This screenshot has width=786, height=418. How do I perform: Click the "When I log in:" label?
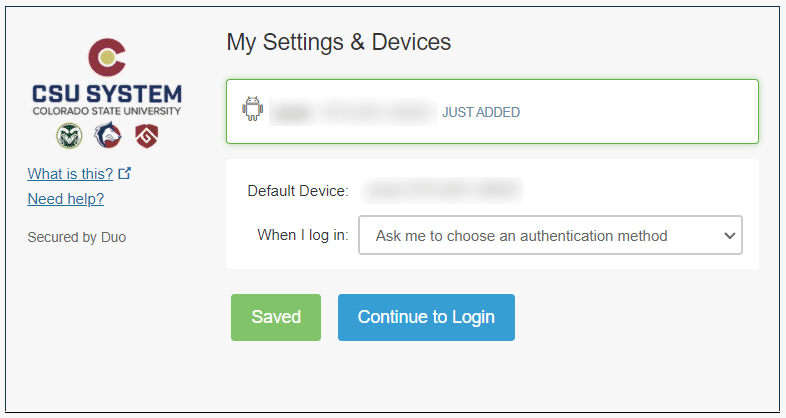[303, 236]
